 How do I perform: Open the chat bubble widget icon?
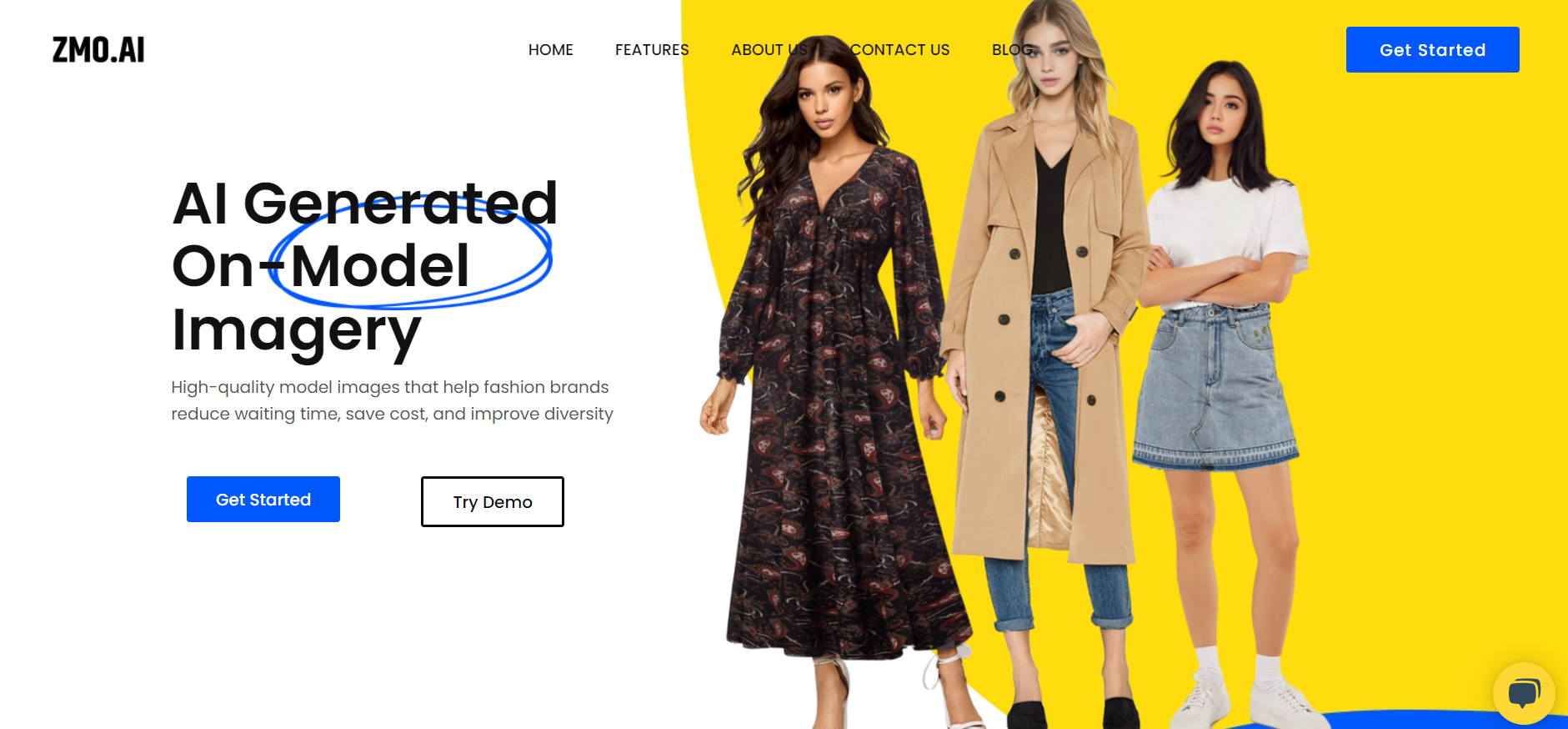coord(1524,693)
